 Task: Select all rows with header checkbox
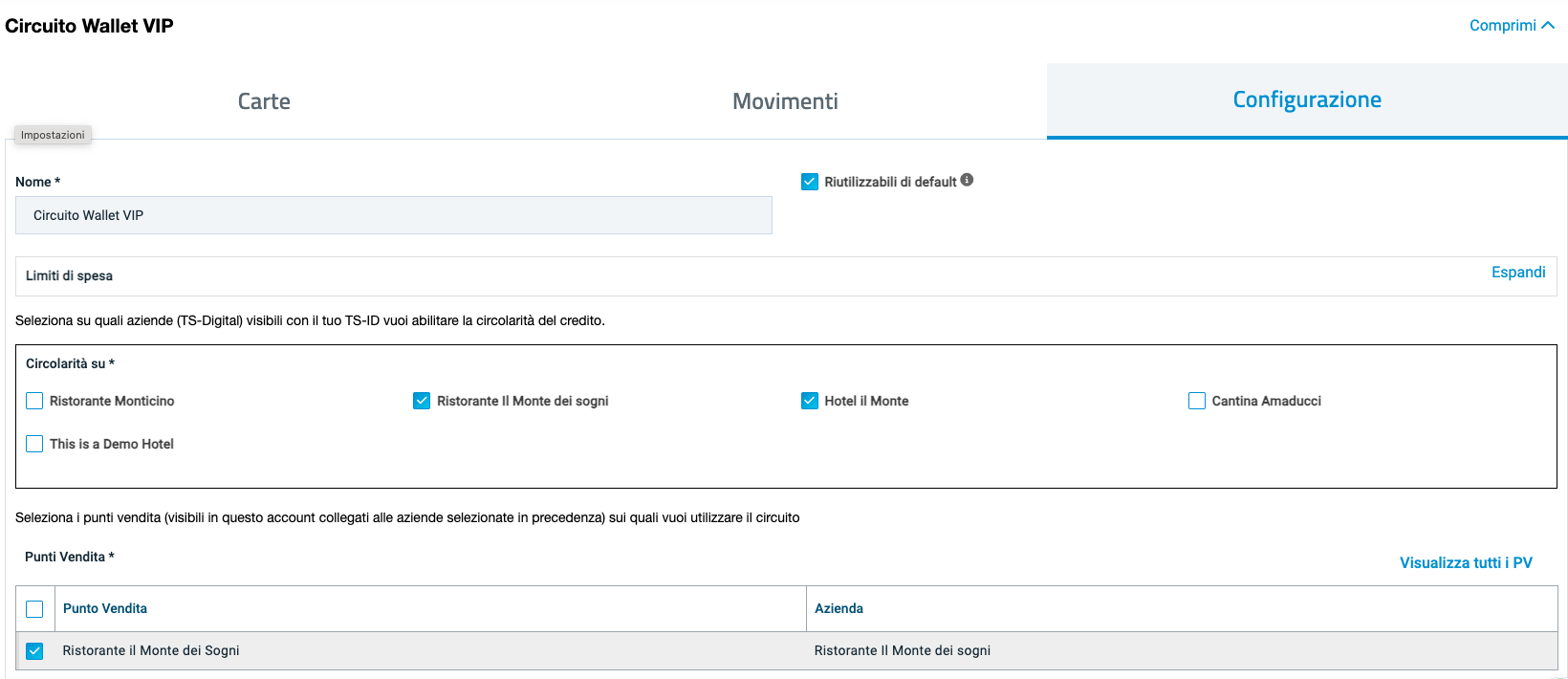click(x=34, y=609)
